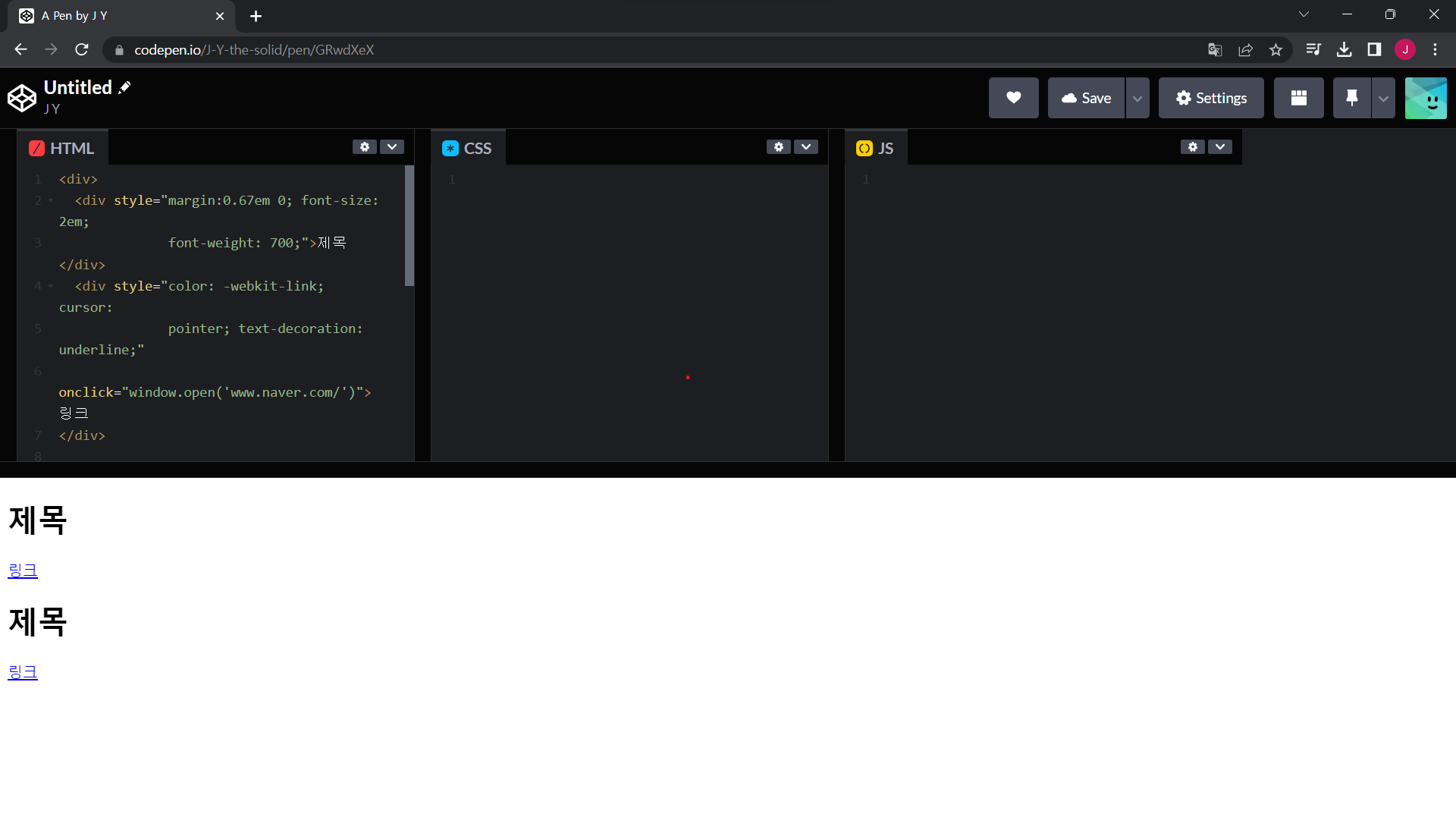The height and width of the screenshot is (836, 1456).
Task: Click the pencil icon to edit pen title
Action: 125,87
